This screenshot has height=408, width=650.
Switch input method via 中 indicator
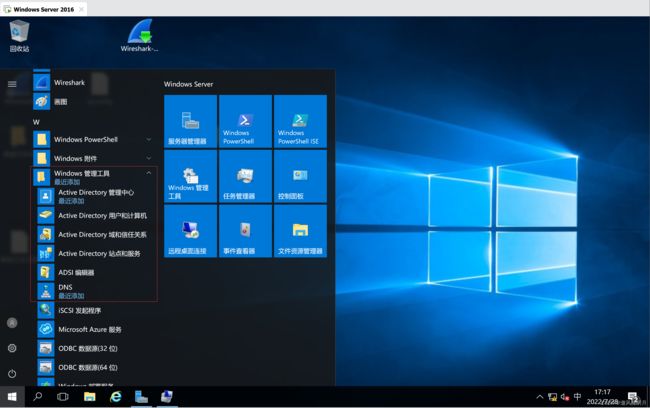[x=577, y=397]
